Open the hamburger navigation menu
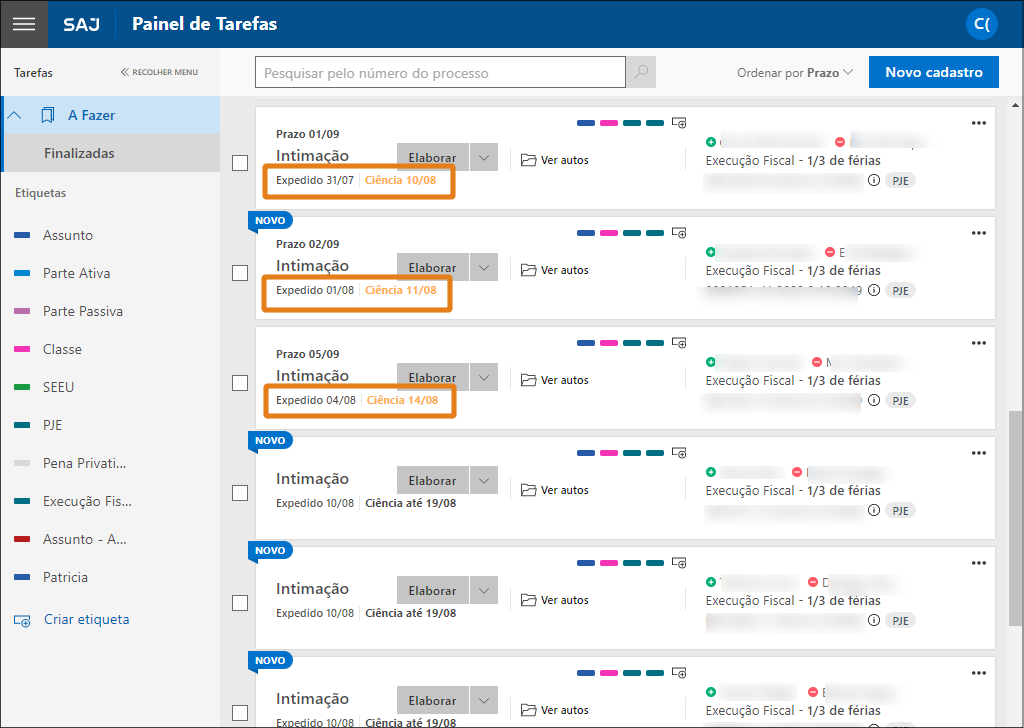The width and height of the screenshot is (1024, 728). (x=24, y=24)
